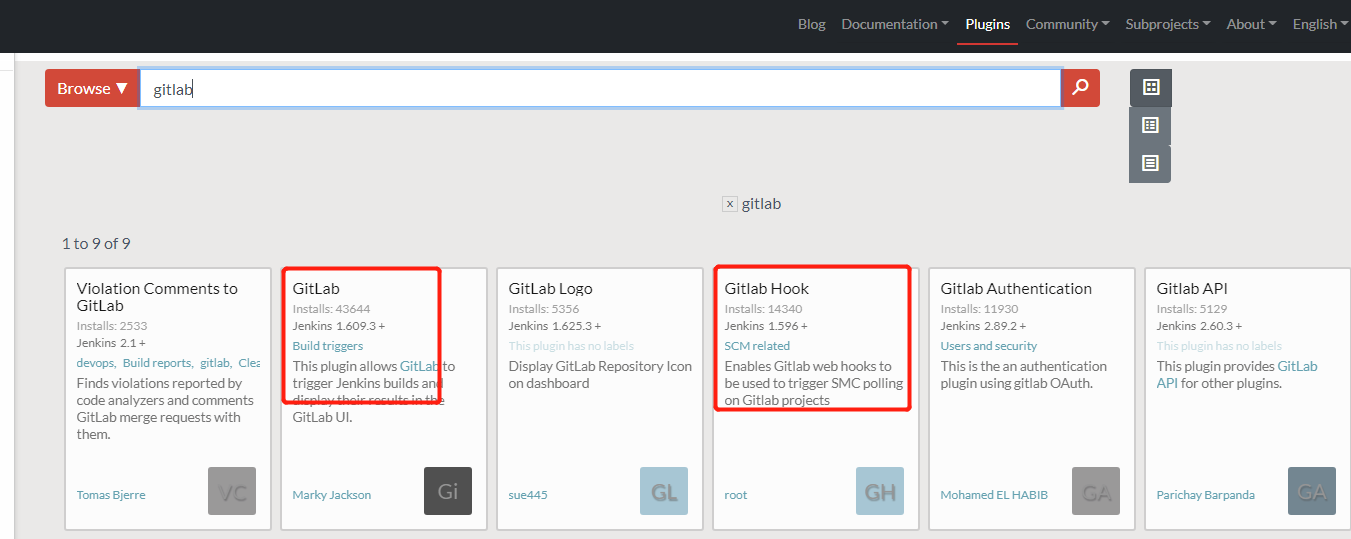Viewport: 1351px width, 539px height.
Task: Click the red search magnifier button
Action: [x=1080, y=88]
